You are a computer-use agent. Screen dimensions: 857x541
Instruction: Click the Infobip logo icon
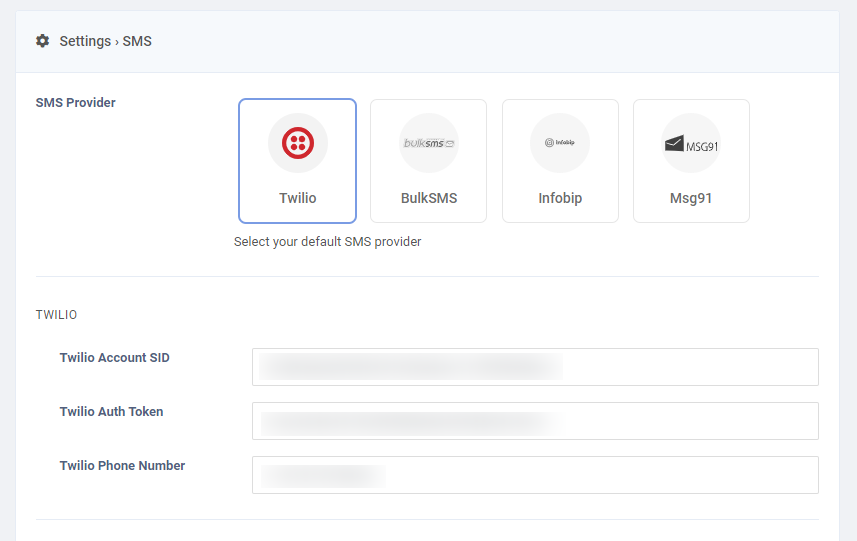[x=560, y=143]
